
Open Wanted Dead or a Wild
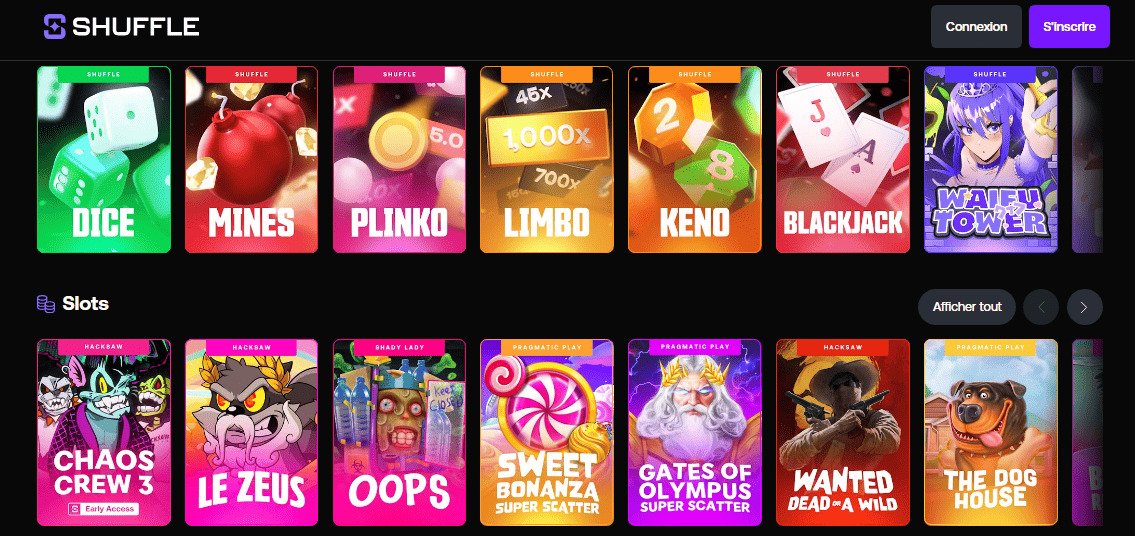843,432
